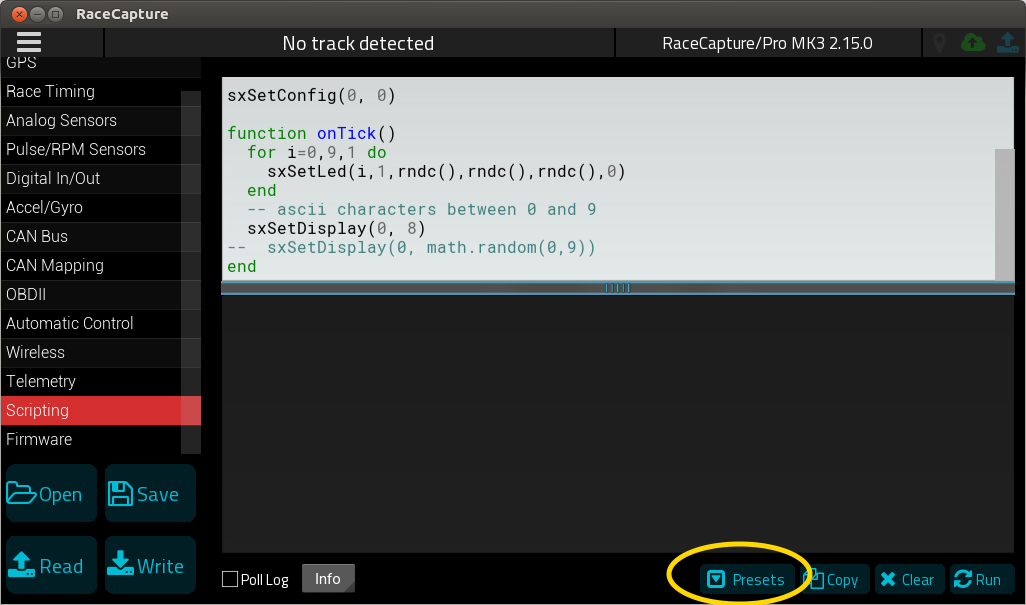Close the RaceCapture window
The image size is (1026, 605).
point(20,14)
